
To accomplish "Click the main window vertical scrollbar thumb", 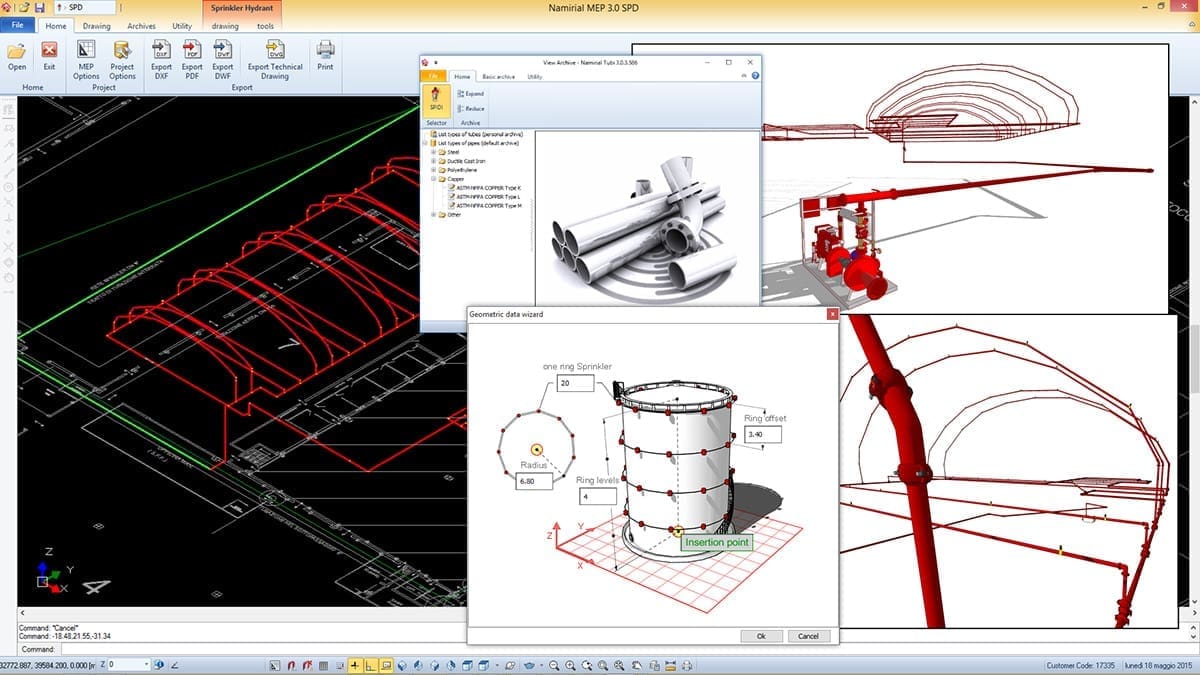I will (x=1194, y=360).
